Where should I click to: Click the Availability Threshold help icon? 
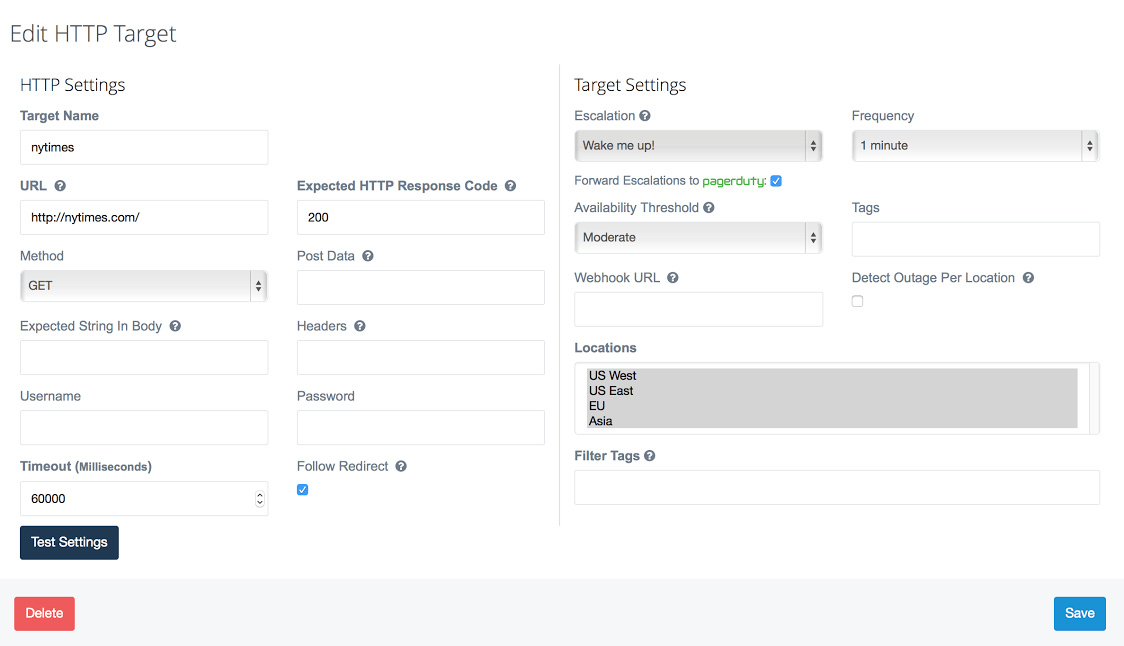709,208
